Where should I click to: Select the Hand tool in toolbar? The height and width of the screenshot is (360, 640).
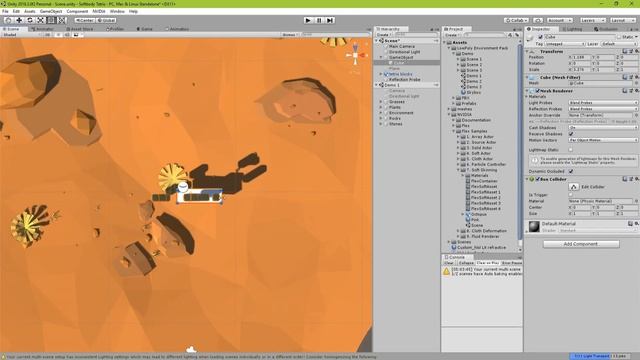click(x=9, y=20)
